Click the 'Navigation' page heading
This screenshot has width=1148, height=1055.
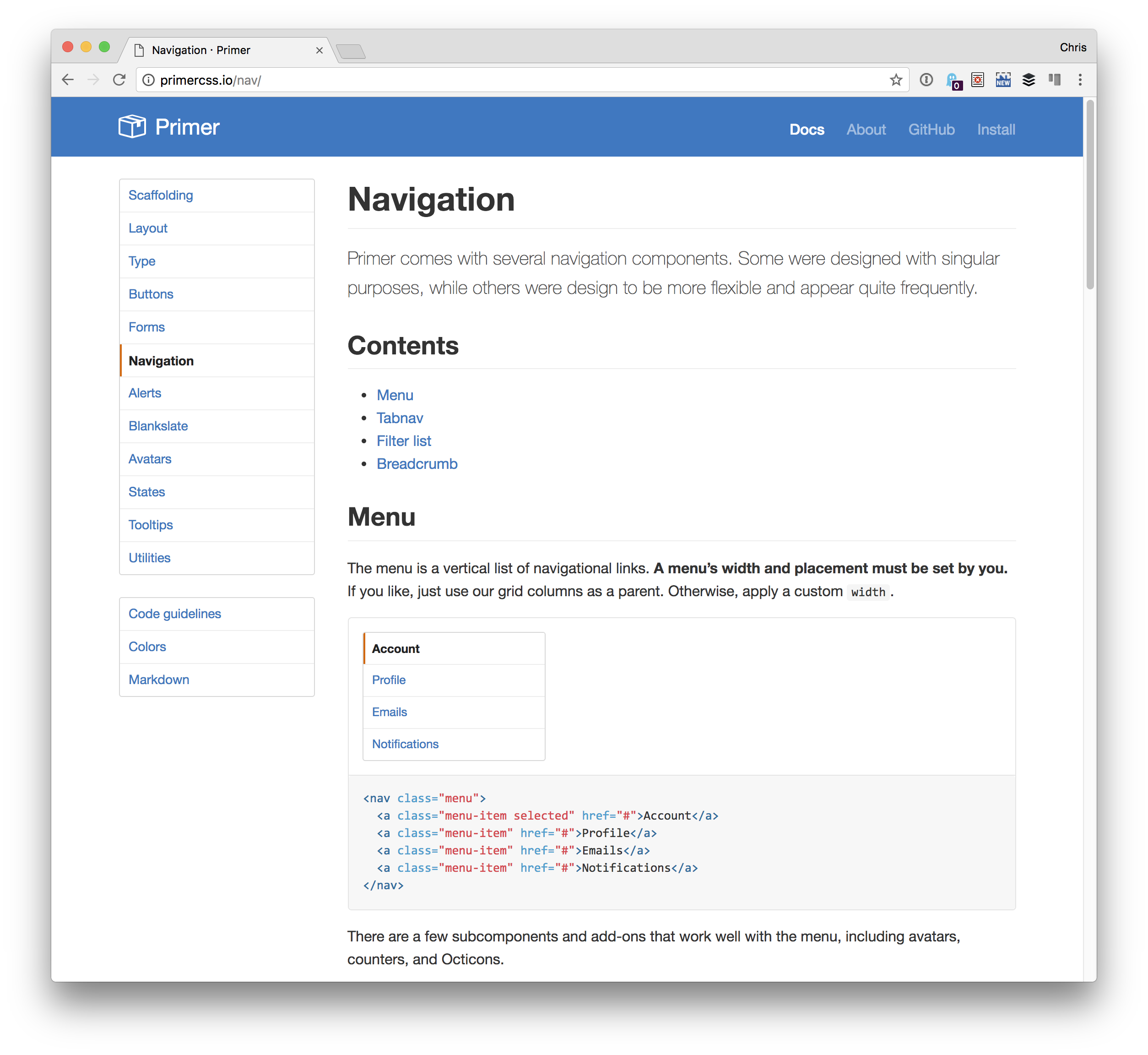click(x=431, y=199)
